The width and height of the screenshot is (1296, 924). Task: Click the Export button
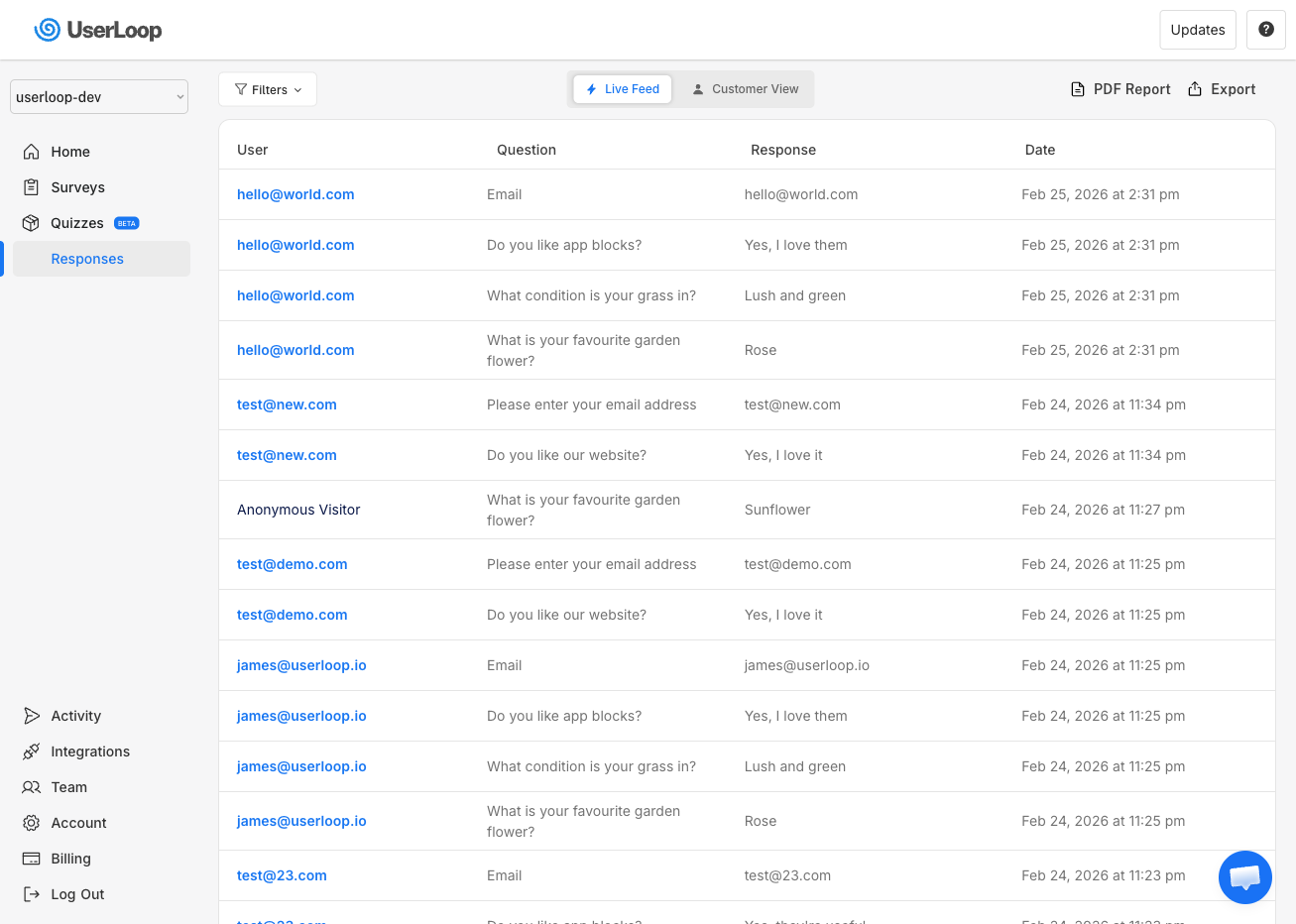(1221, 88)
